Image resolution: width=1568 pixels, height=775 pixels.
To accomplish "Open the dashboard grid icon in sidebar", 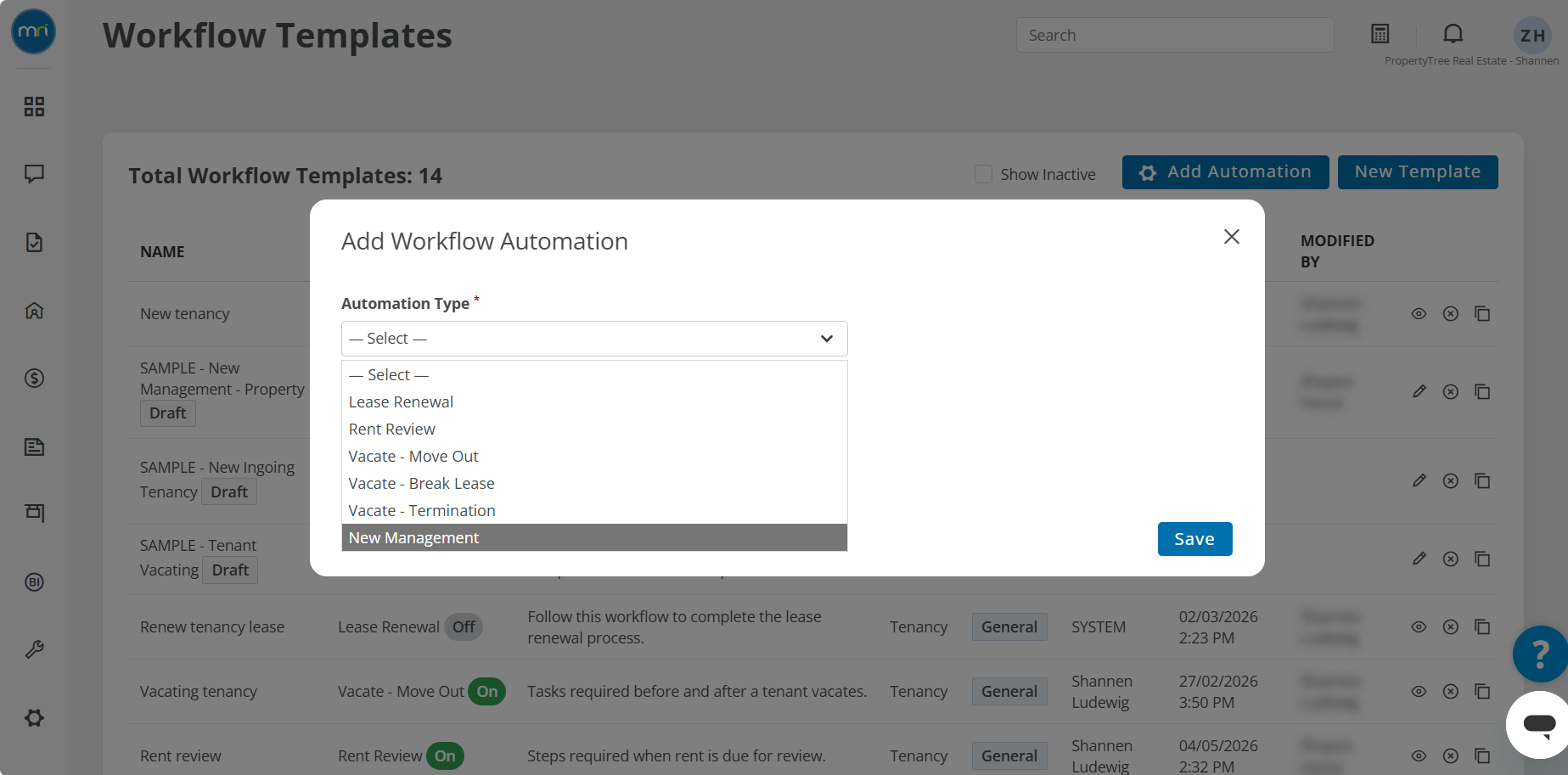I will (34, 106).
